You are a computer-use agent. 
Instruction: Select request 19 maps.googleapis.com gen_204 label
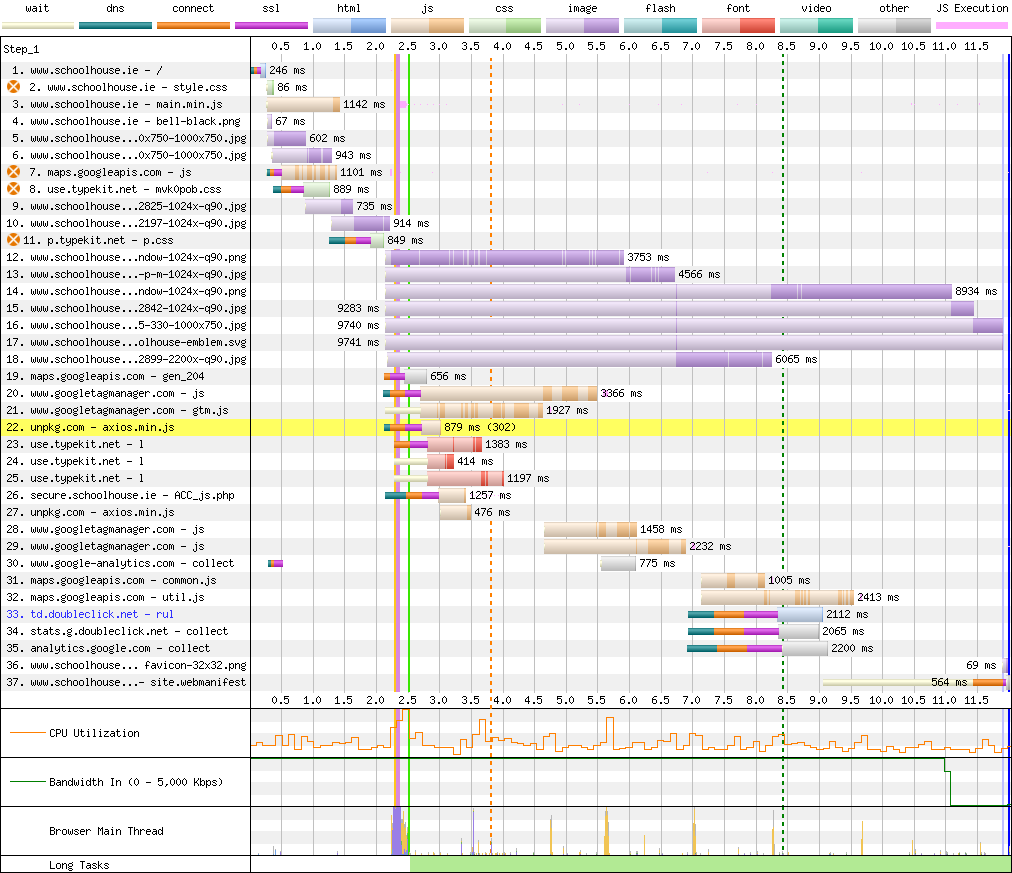pos(105,376)
